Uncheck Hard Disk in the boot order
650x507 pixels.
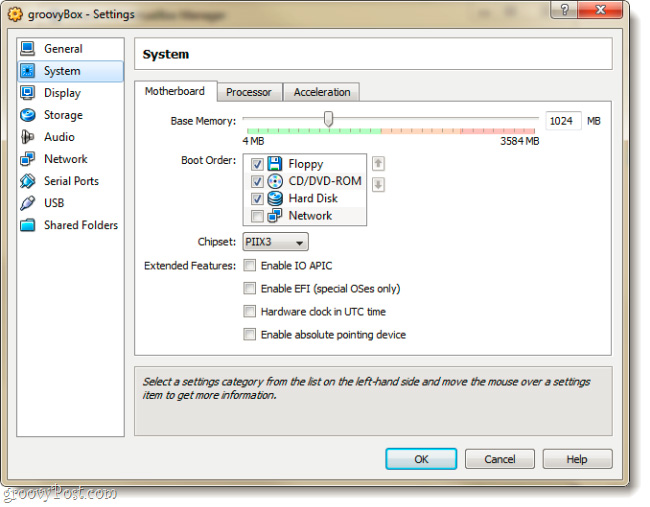(257, 199)
